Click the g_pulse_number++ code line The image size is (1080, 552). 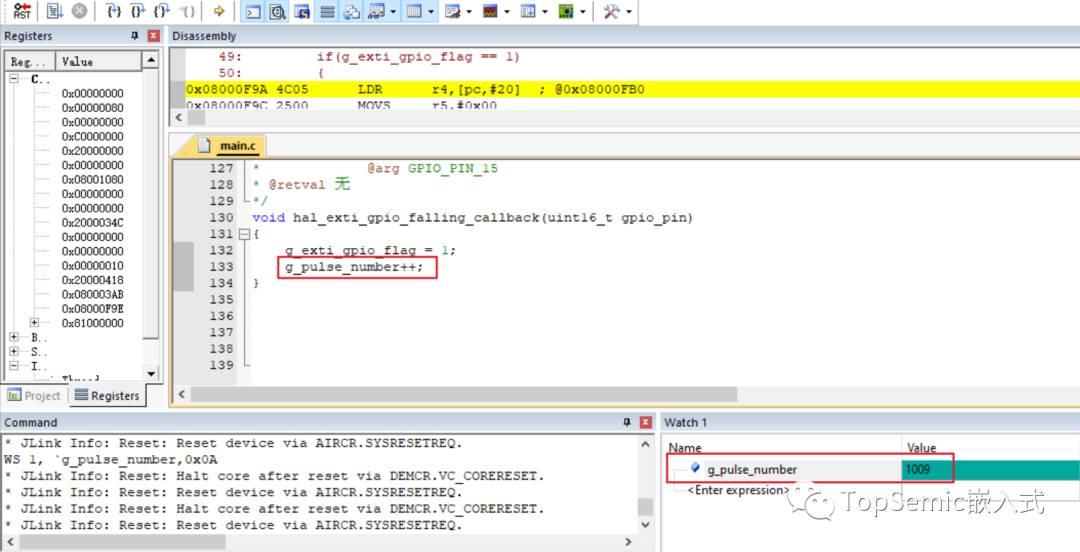coord(354,267)
